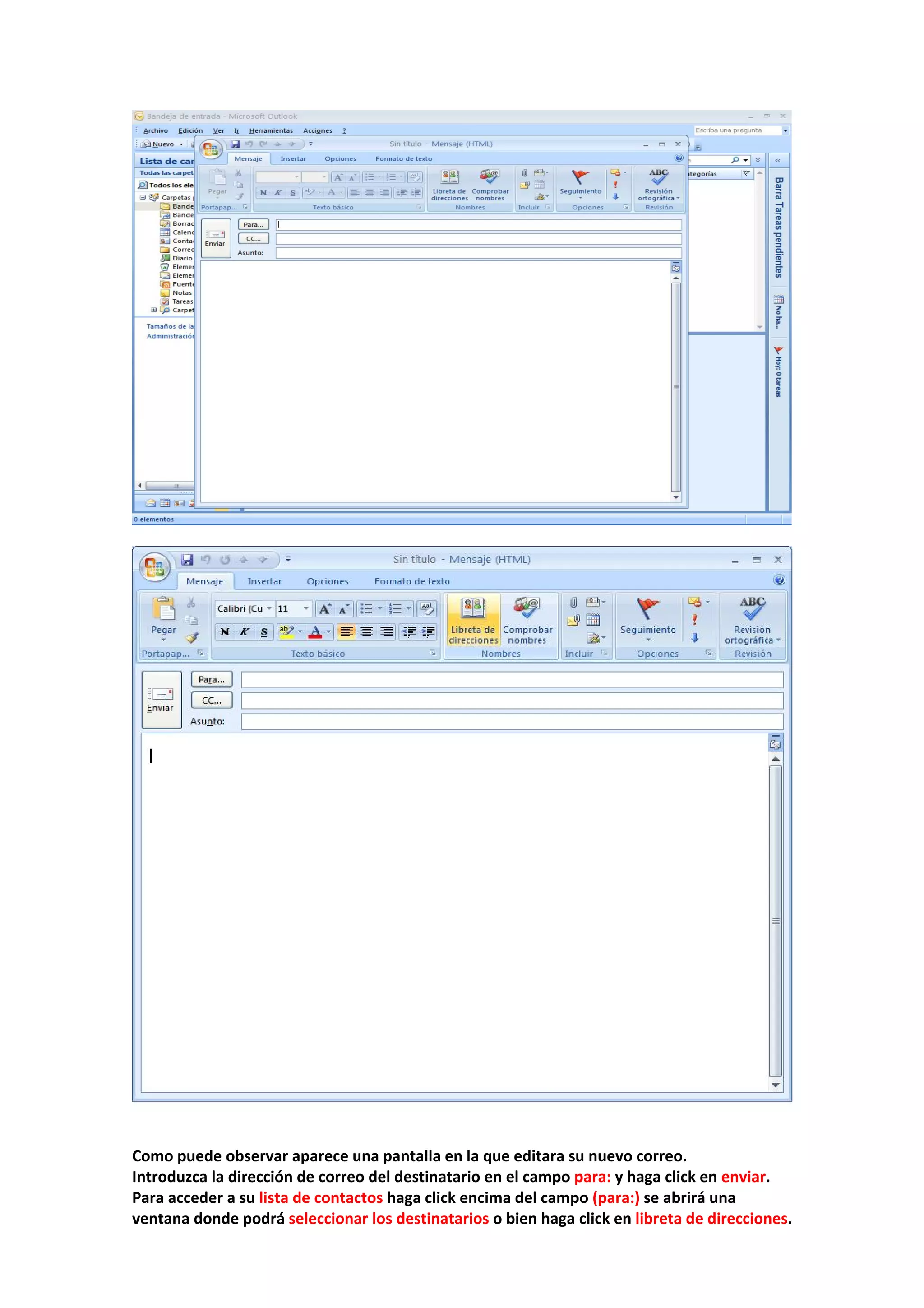Click the Office round button, lower window

[x=154, y=567]
